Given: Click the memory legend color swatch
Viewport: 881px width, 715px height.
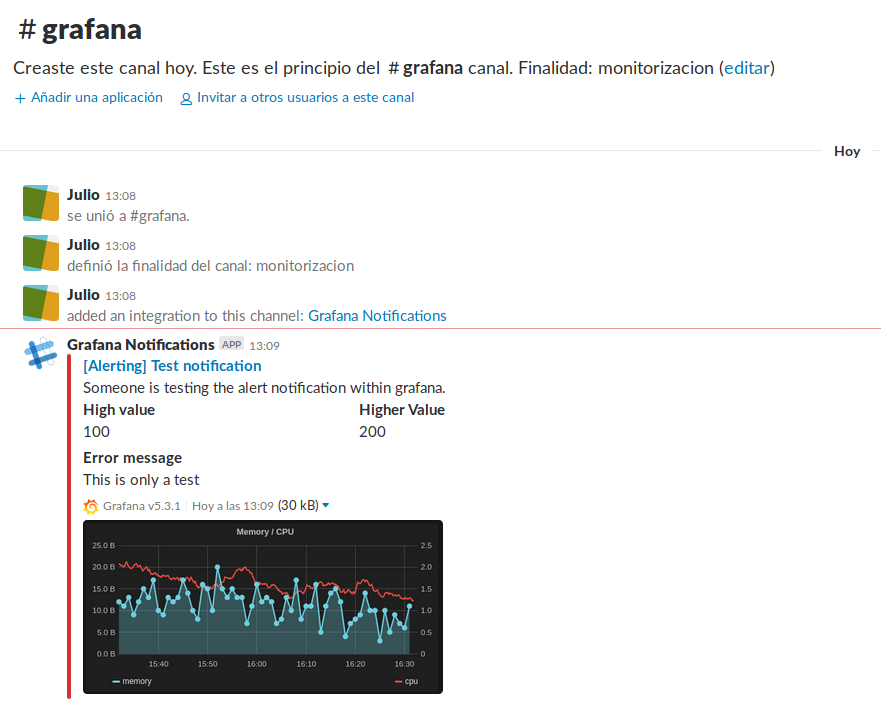Looking at the screenshot, I should tap(116, 681).
